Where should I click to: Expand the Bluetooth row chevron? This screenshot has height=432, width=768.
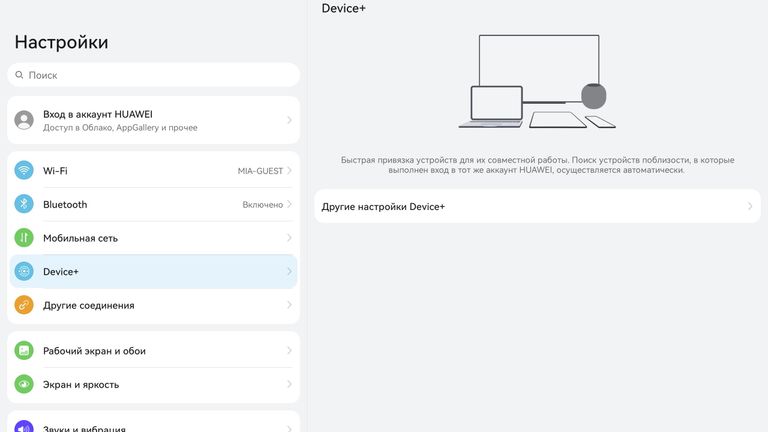coord(289,204)
